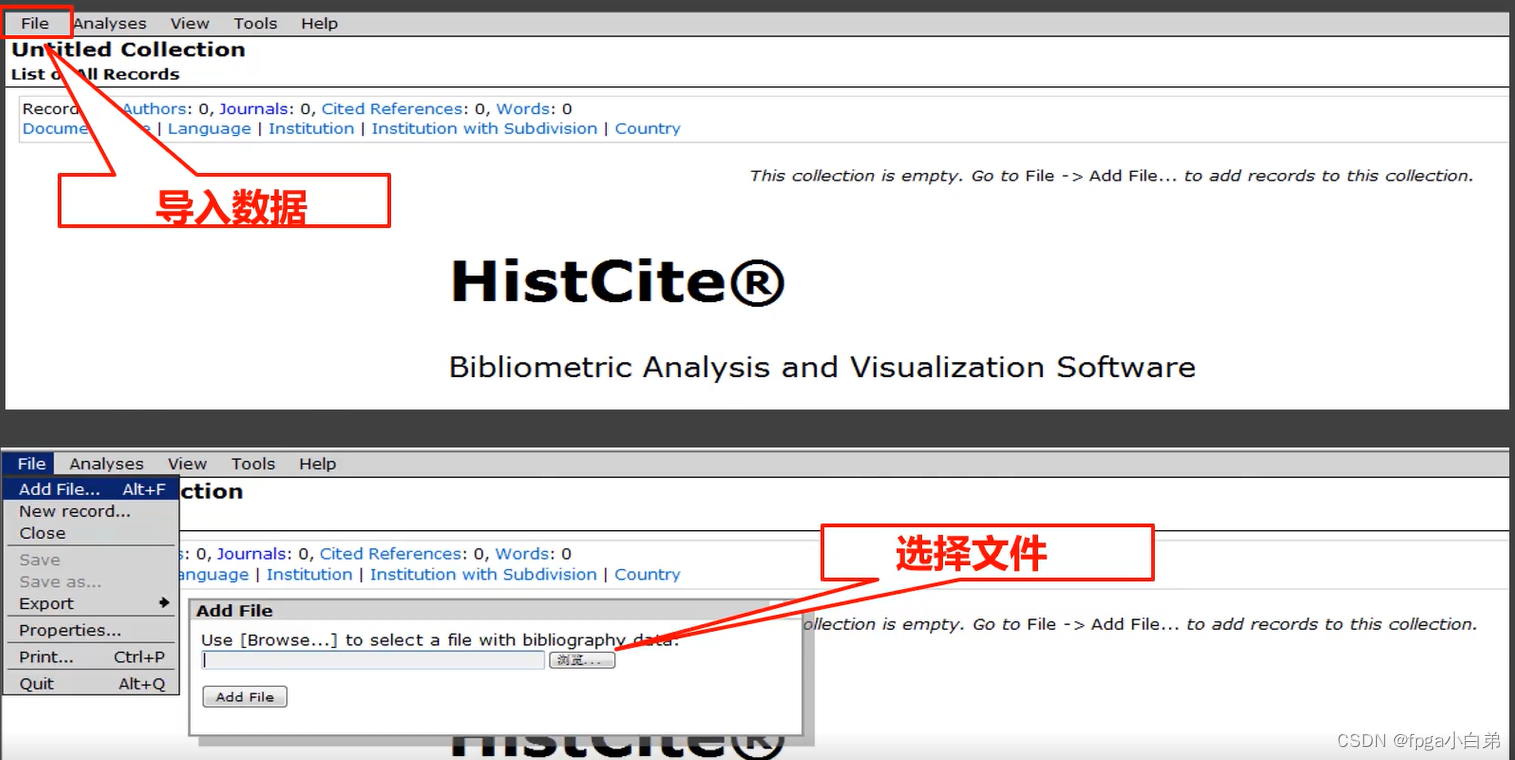The width and height of the screenshot is (1515, 760).
Task: Open the Help menu in the bottom window
Action: coord(317,464)
